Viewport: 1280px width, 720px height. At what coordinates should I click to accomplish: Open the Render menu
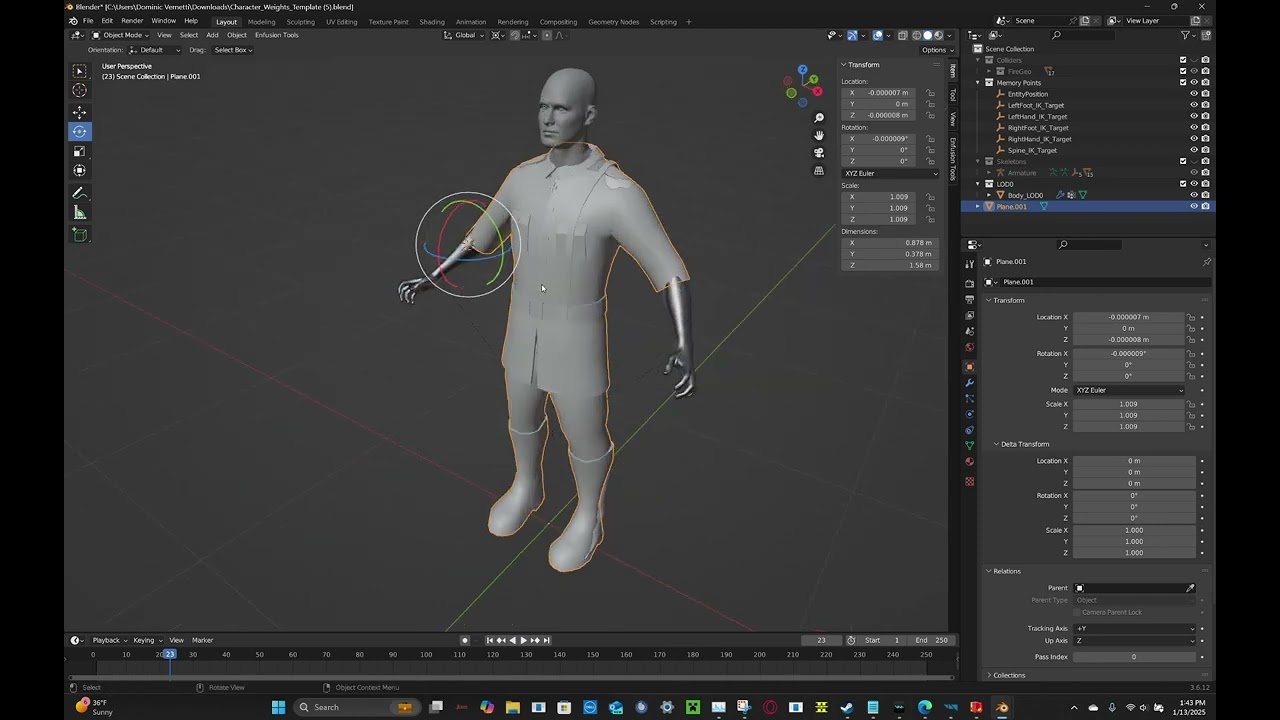point(132,21)
